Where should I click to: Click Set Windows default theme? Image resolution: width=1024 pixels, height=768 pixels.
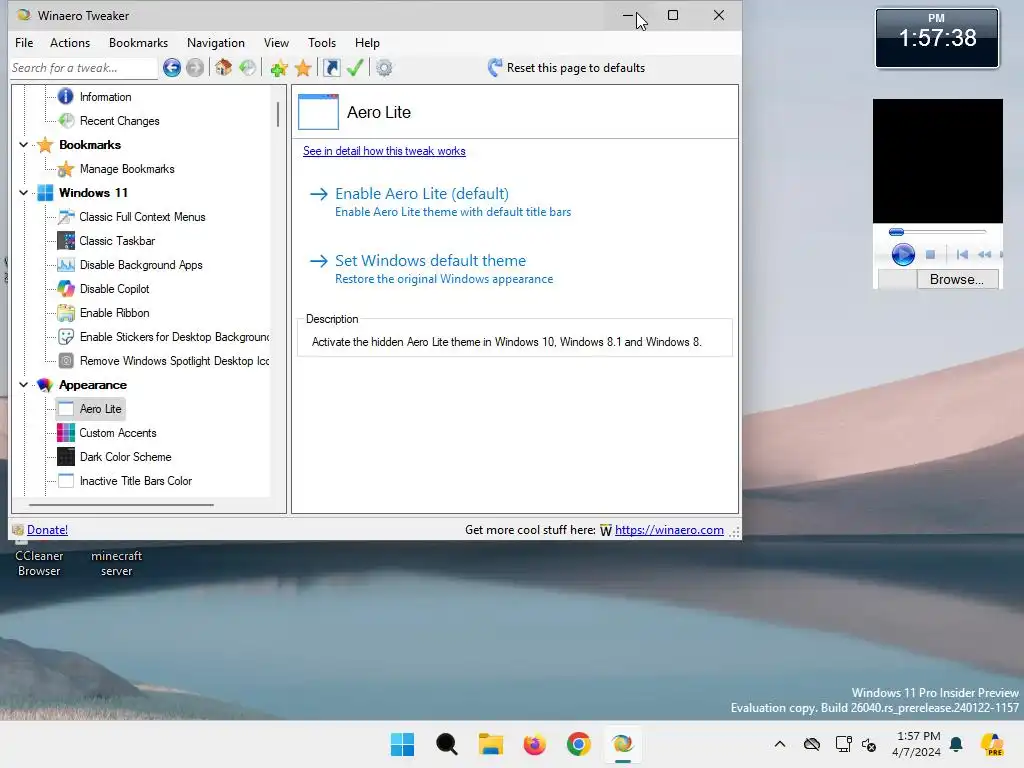430,261
